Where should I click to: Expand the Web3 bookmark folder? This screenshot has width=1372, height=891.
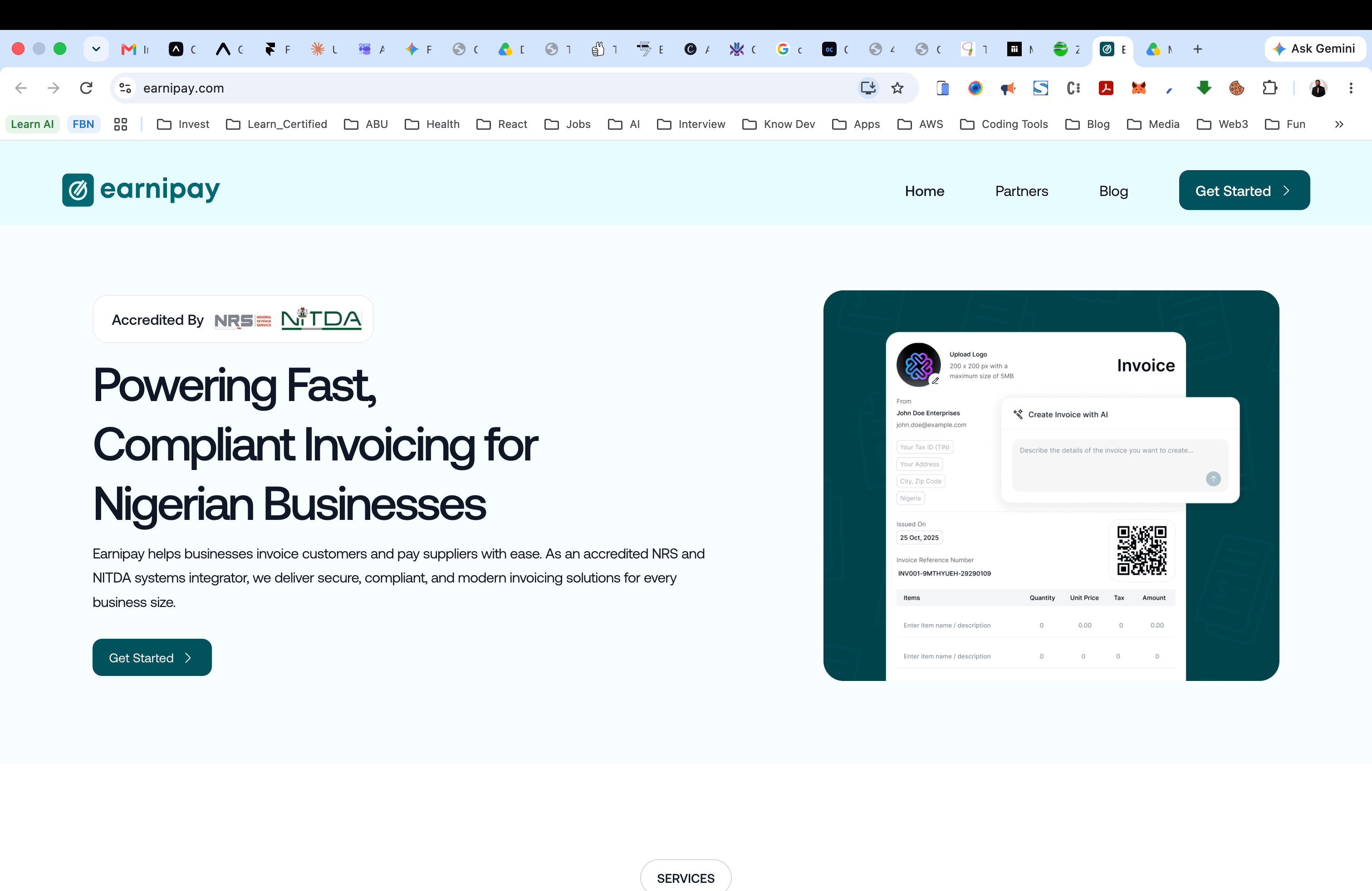pos(1222,124)
